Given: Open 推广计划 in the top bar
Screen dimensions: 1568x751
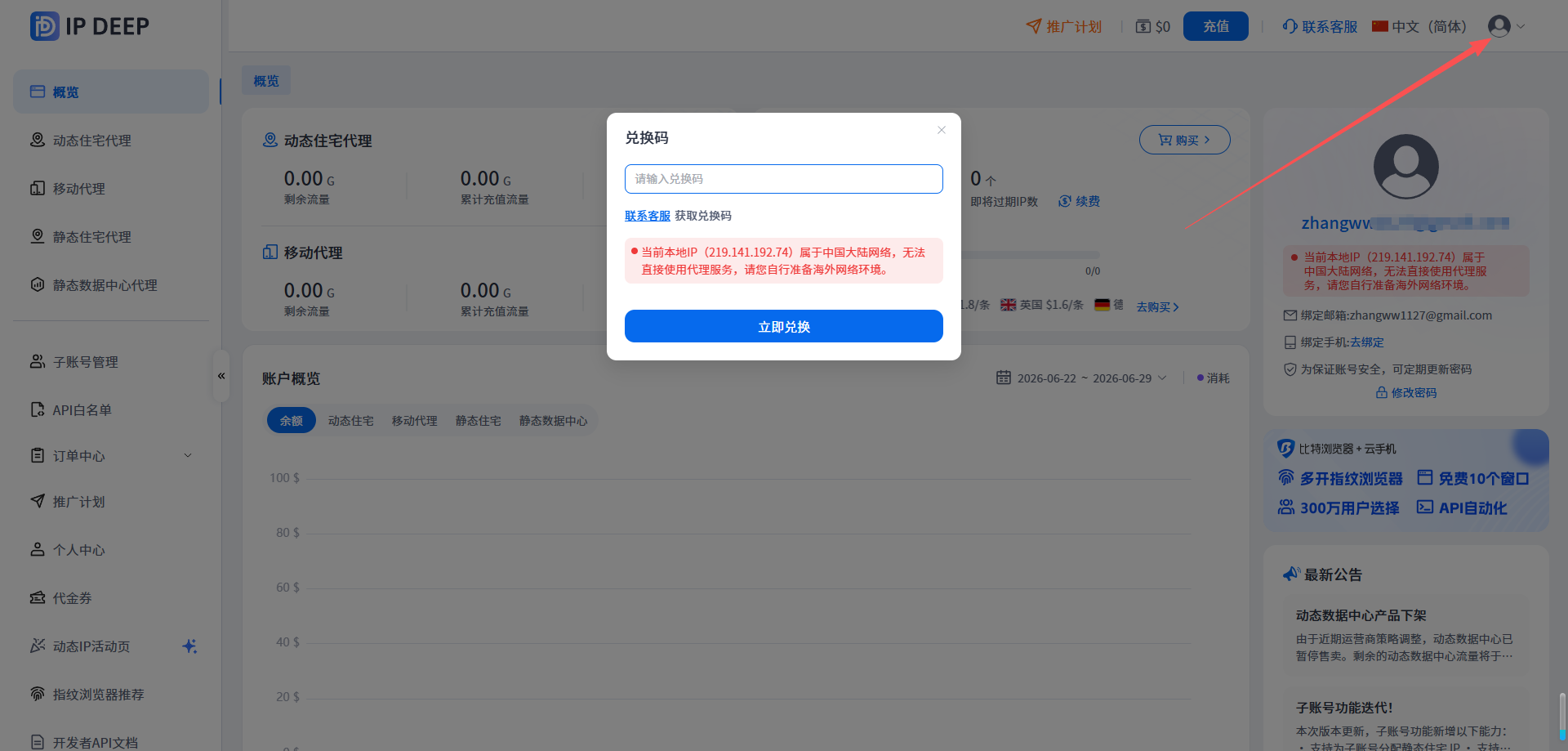Looking at the screenshot, I should click(1064, 27).
